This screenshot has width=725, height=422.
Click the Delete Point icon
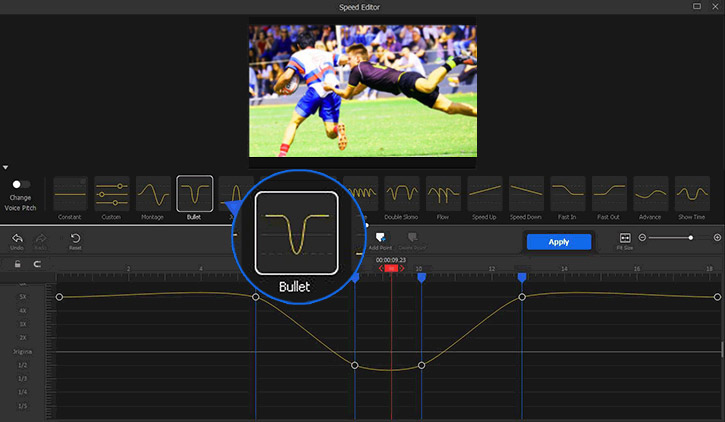[x=412, y=238]
